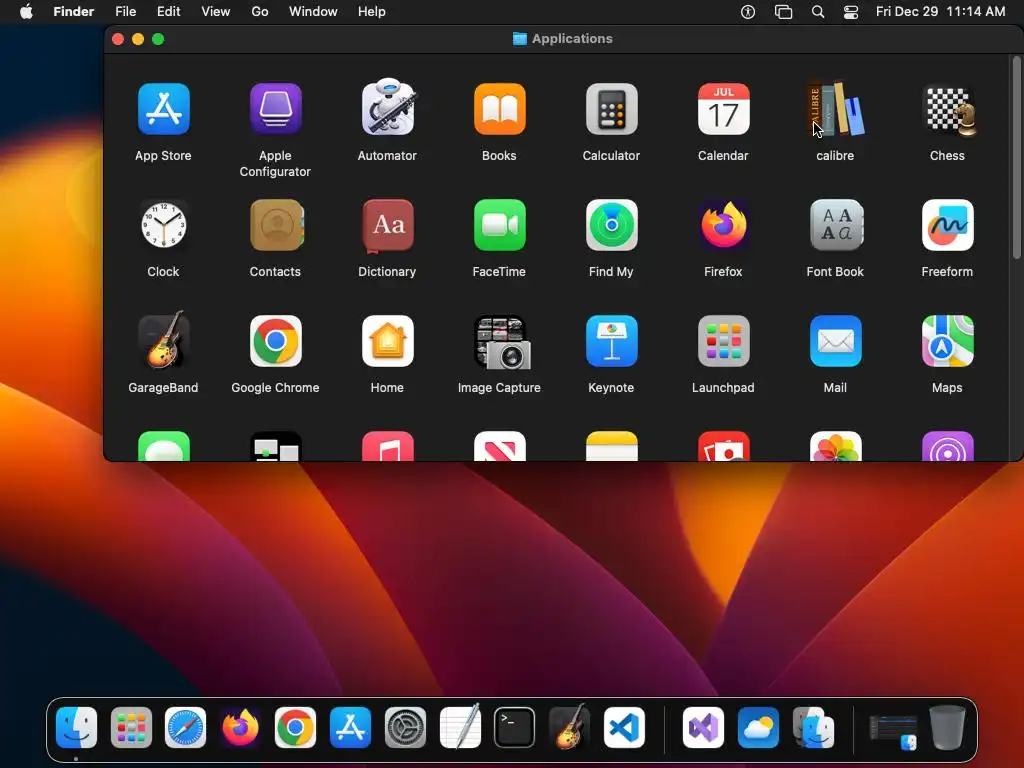Screen dimensions: 1024x768
Task: Launch Firefox from the Dock
Action: [240, 727]
